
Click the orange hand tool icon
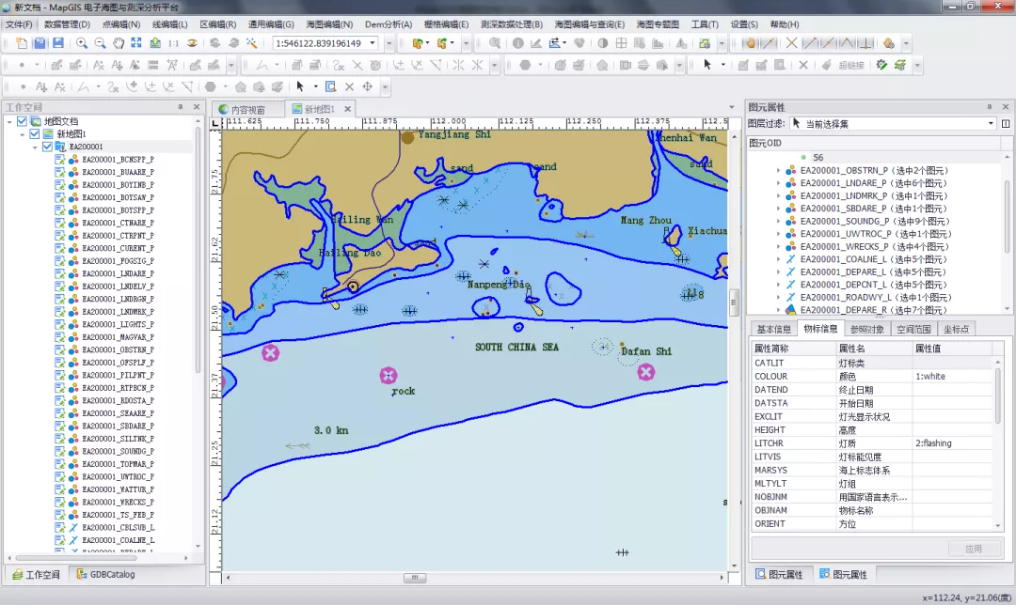(751, 44)
